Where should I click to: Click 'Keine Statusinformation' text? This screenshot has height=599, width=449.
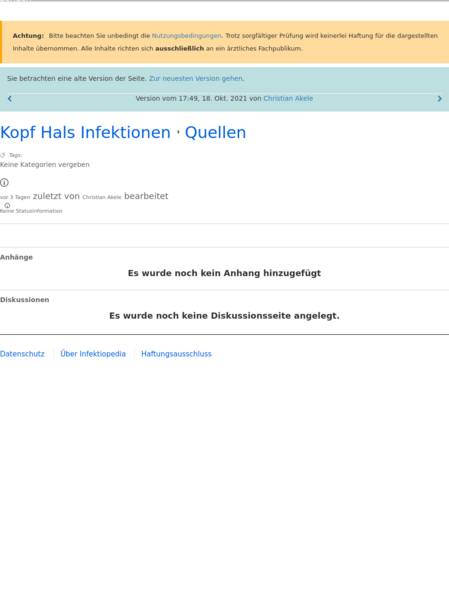(31, 211)
